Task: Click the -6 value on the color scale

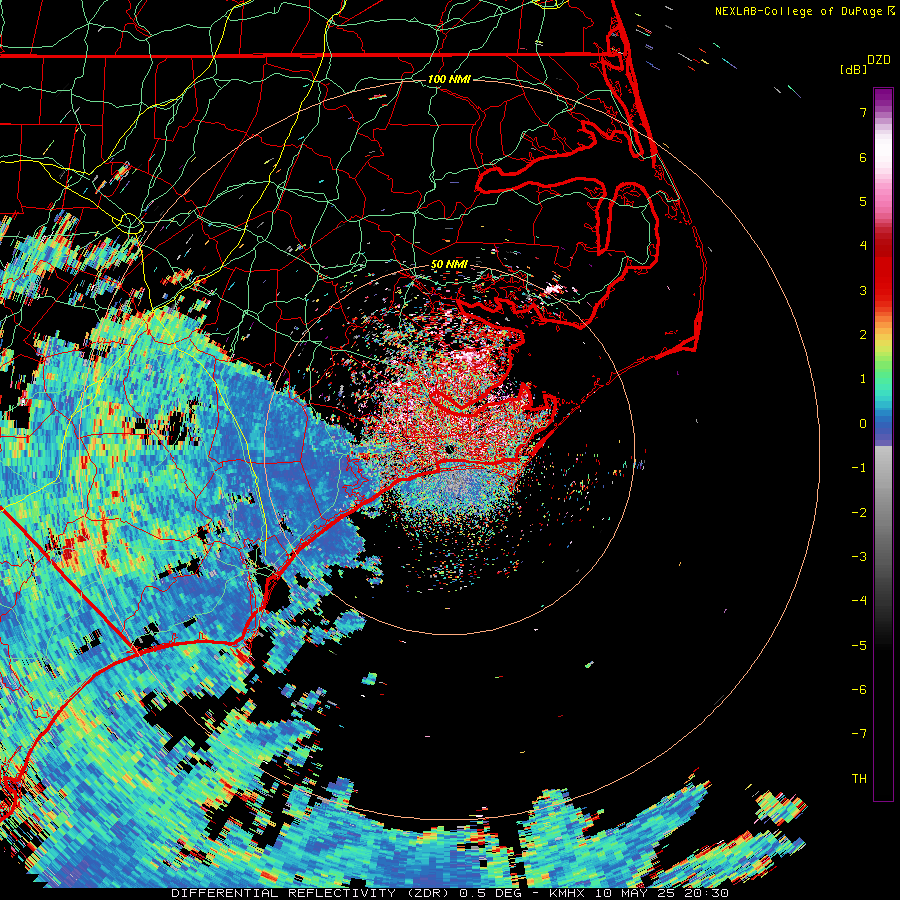Action: coord(859,690)
